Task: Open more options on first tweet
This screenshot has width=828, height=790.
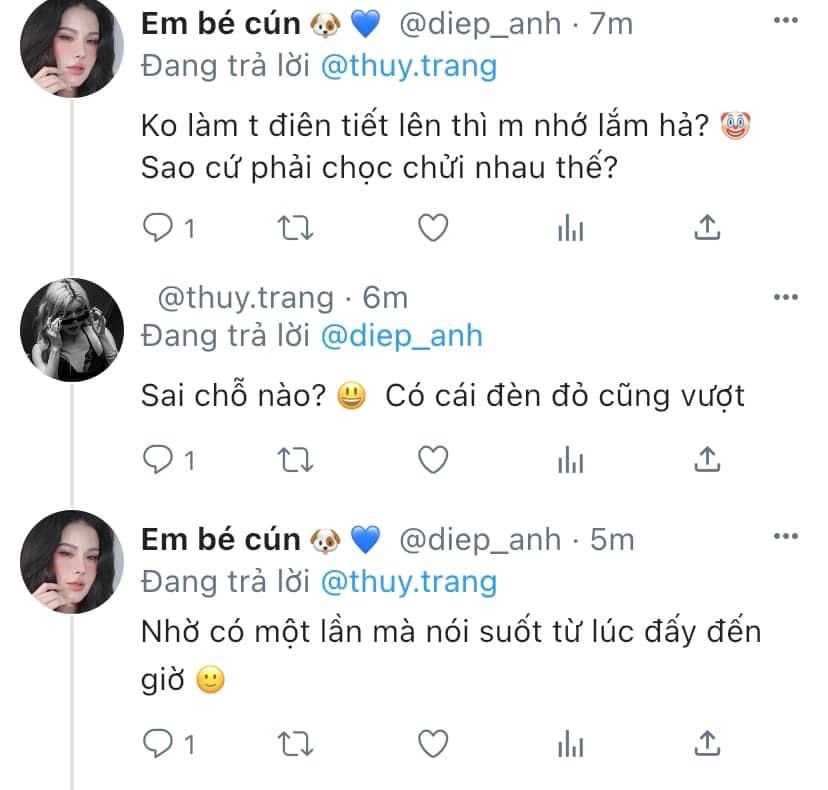Action: pos(787,24)
